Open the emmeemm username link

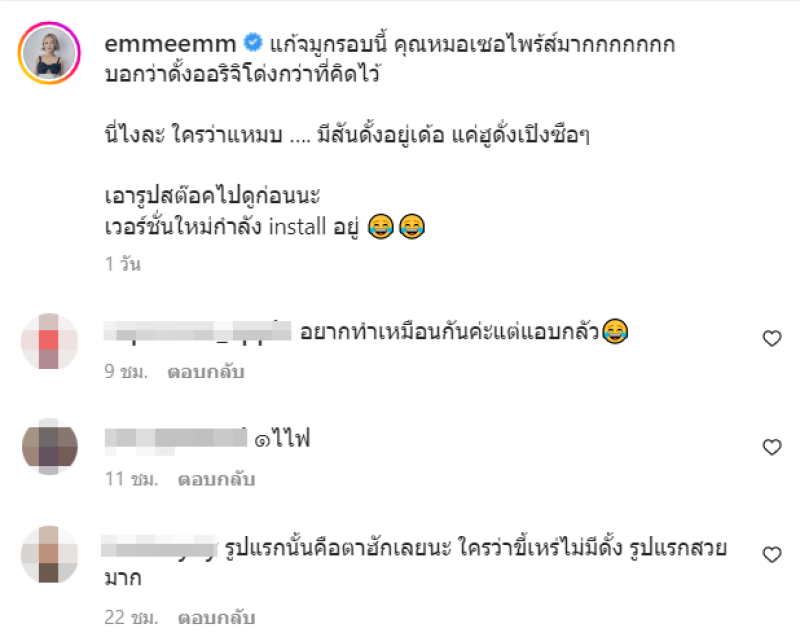(170, 44)
